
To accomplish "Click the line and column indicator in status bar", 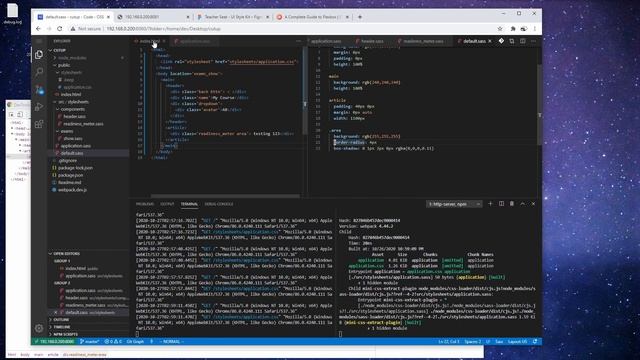I will click(x=449, y=341).
